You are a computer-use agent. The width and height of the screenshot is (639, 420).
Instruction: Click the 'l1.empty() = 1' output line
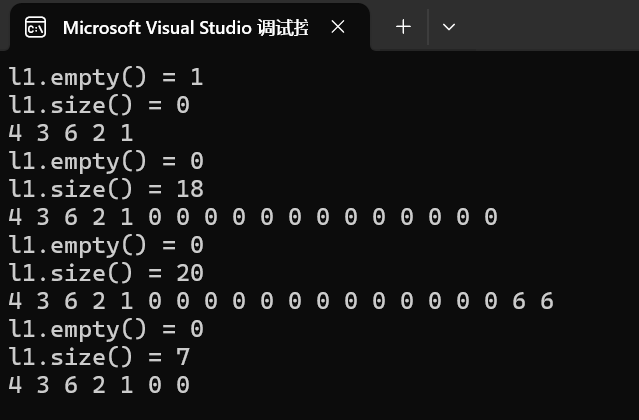click(x=105, y=77)
